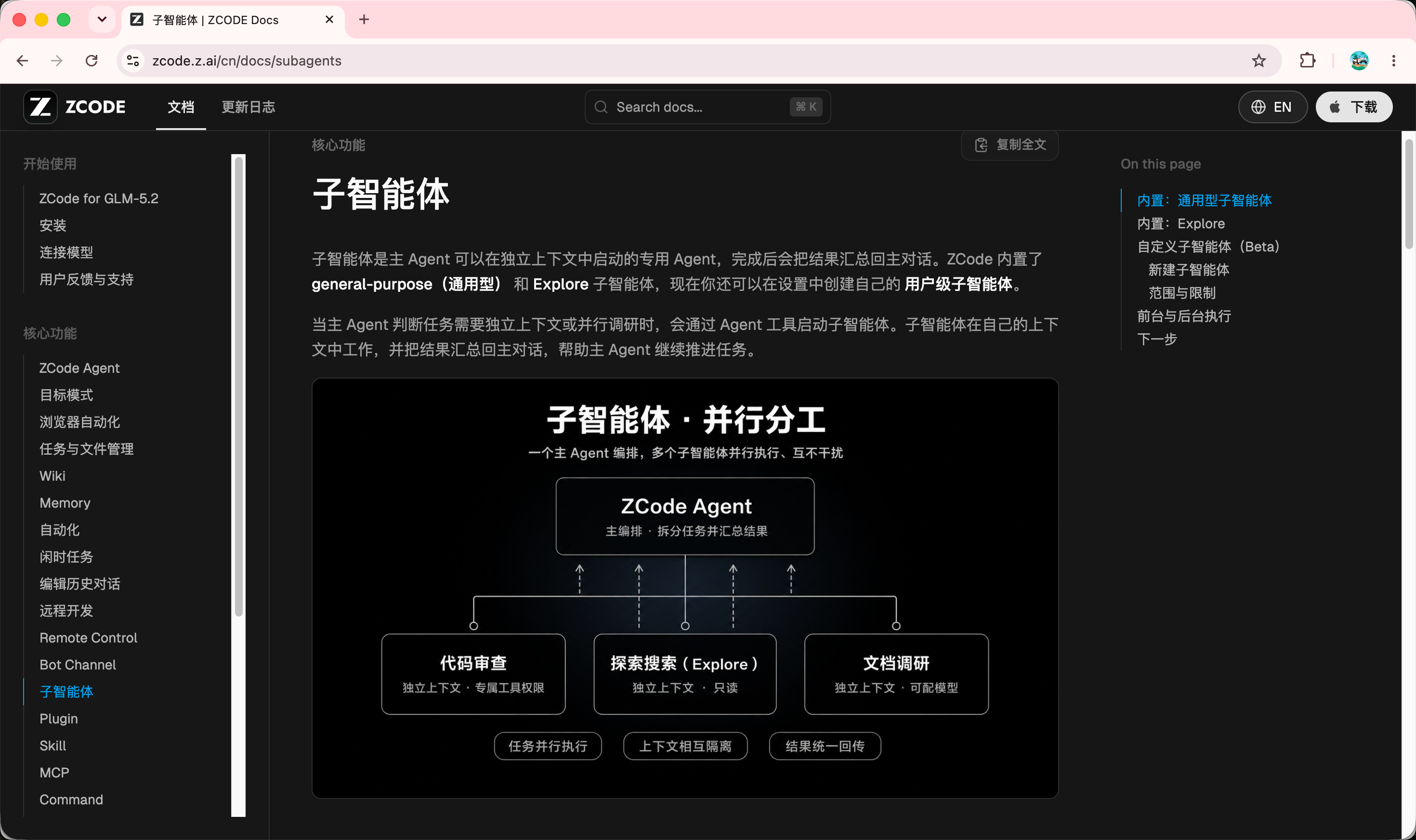Jump to 前台与后台执行 section

coord(1184,316)
